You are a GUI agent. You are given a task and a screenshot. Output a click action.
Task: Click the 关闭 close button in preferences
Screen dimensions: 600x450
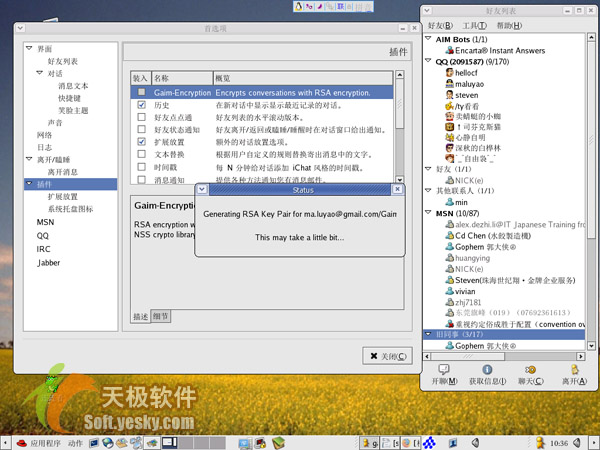(x=386, y=356)
